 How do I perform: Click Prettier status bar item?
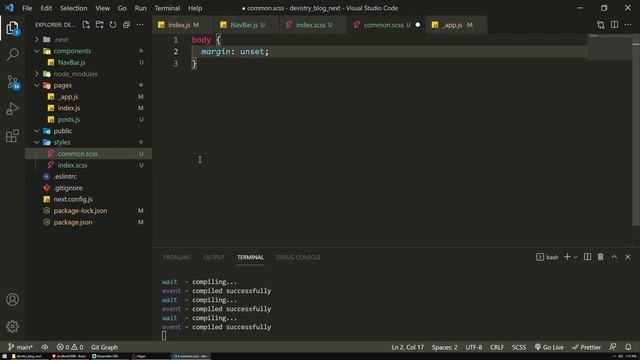coord(586,347)
